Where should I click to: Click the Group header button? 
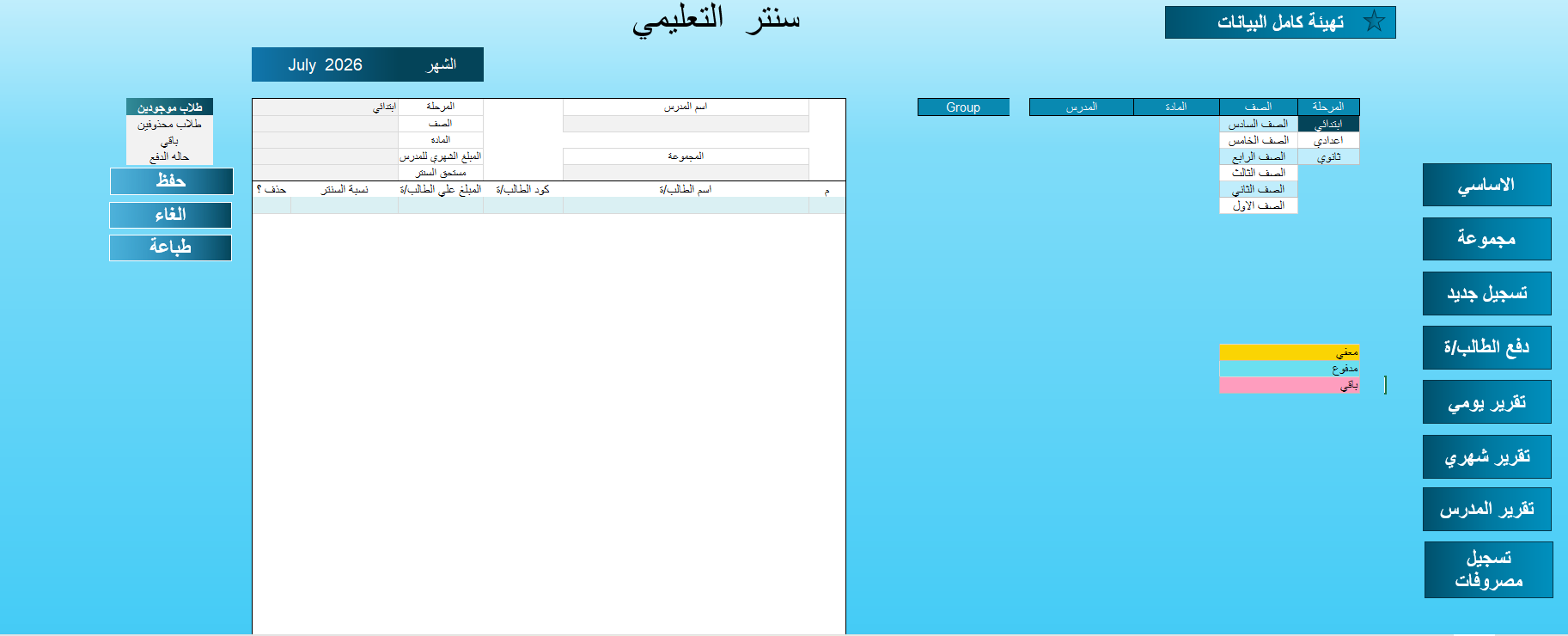click(x=963, y=107)
